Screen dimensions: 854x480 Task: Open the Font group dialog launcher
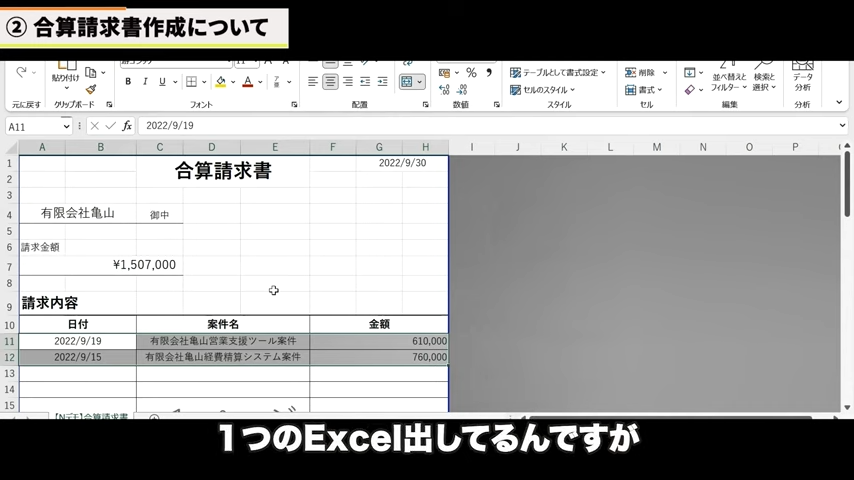pos(294,105)
